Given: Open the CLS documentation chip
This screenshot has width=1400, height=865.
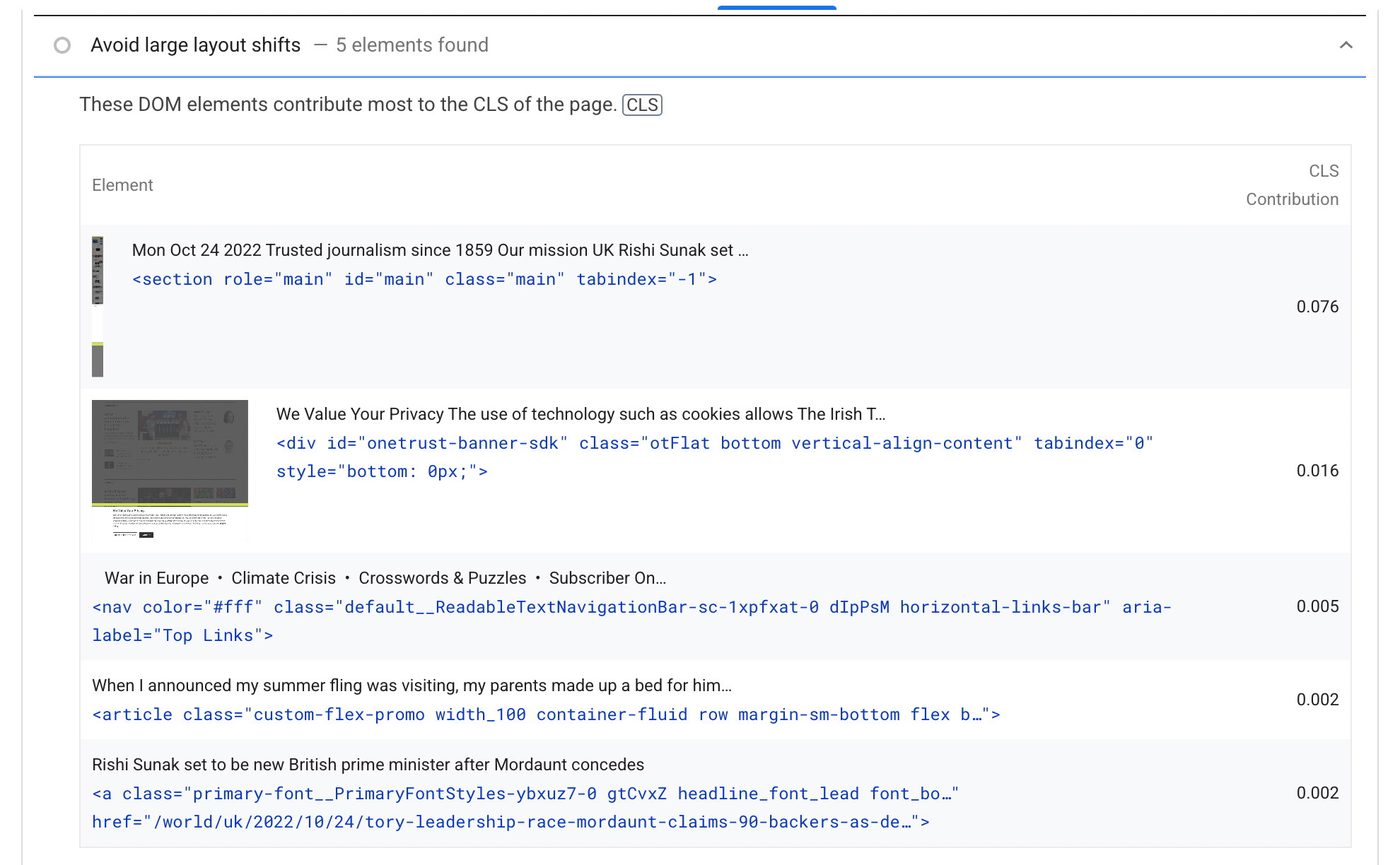Looking at the screenshot, I should (642, 105).
